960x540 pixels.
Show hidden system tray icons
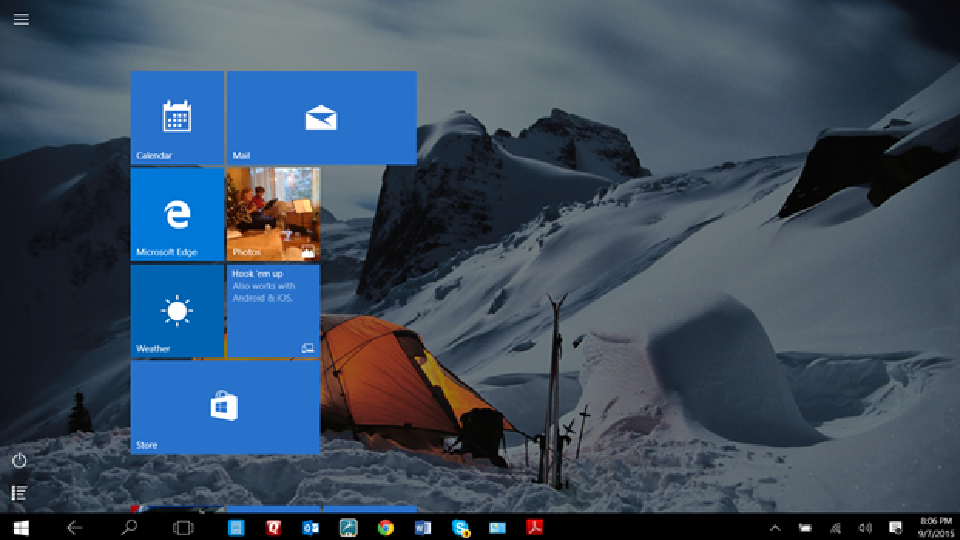775,527
